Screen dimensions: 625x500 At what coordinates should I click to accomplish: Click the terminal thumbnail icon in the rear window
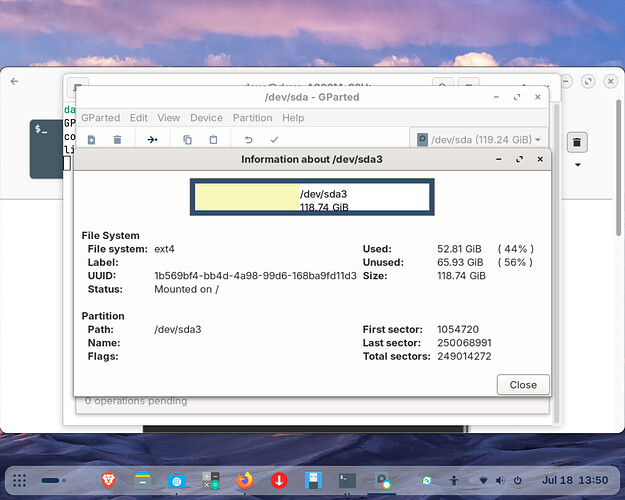point(46,149)
